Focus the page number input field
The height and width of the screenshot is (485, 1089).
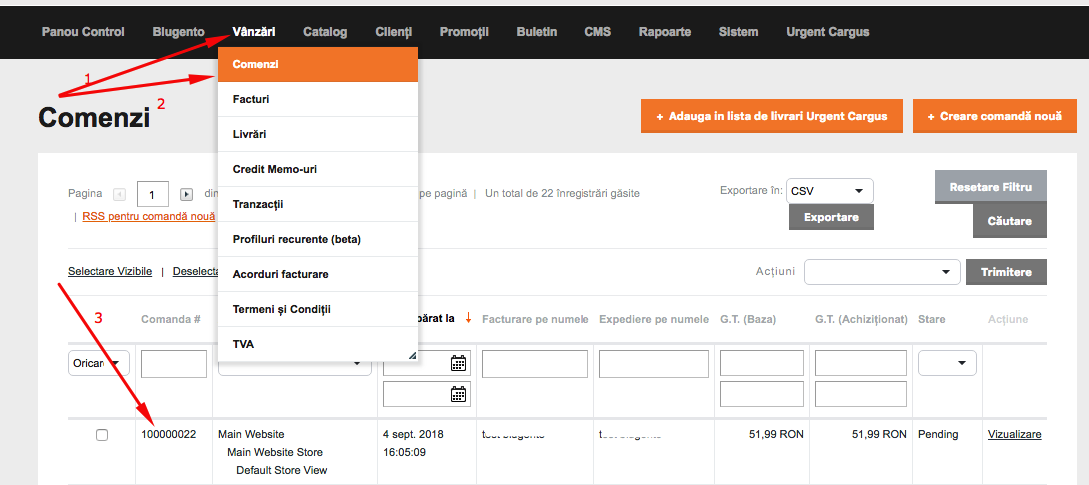[x=153, y=194]
